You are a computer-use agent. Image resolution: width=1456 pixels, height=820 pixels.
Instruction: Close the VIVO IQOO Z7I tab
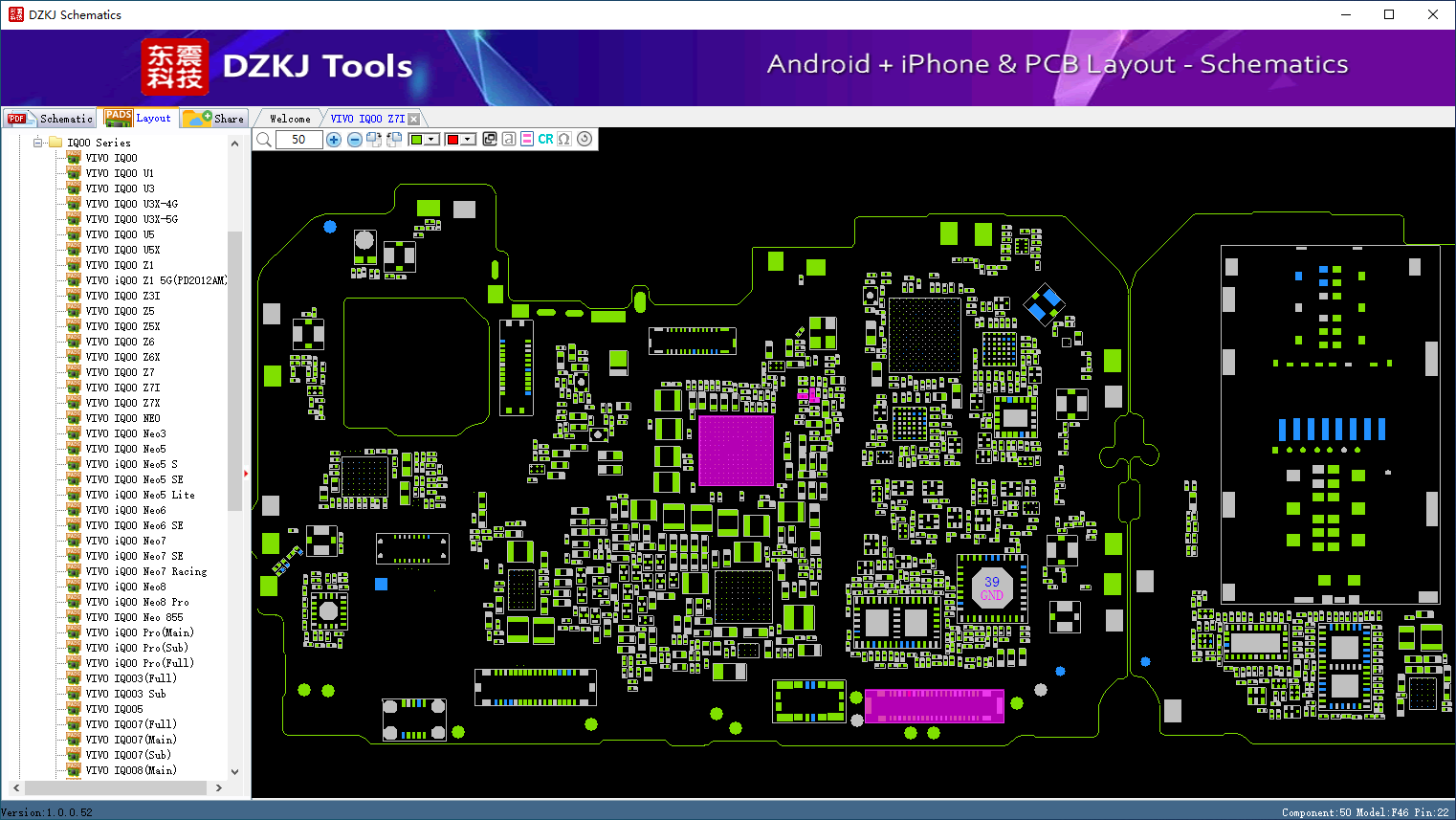click(x=413, y=119)
